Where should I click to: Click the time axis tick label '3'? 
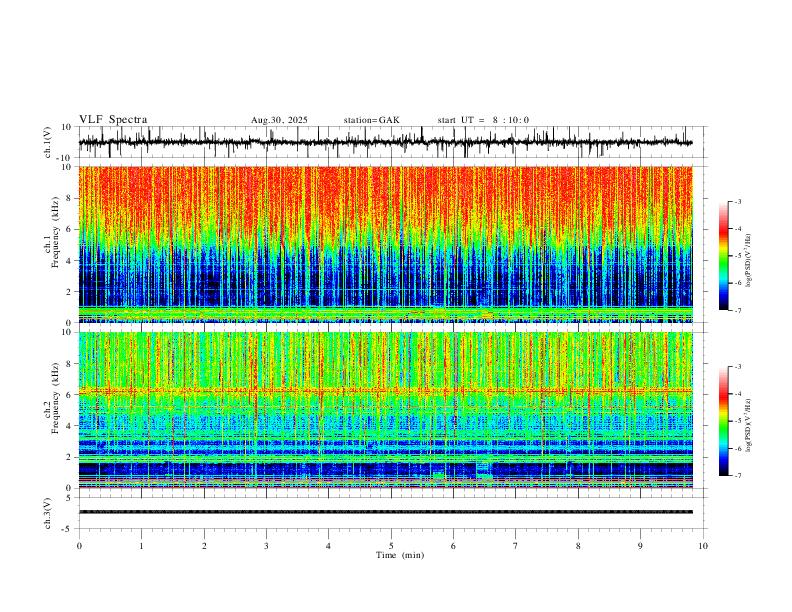point(266,546)
